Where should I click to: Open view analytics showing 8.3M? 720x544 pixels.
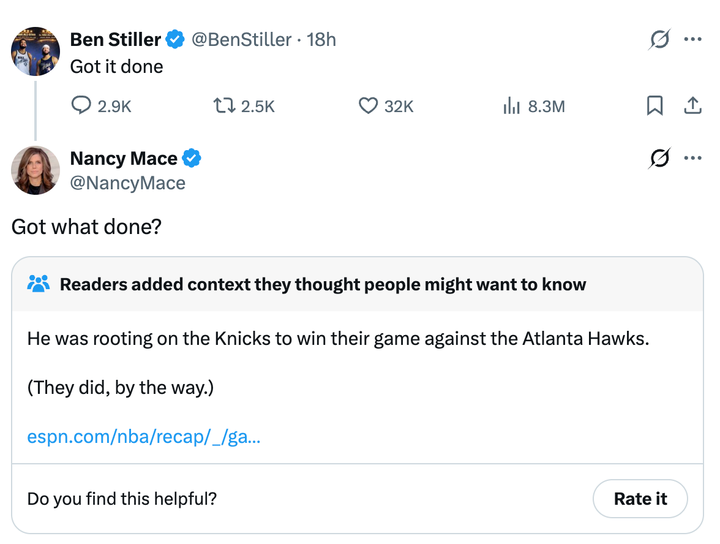click(512, 106)
